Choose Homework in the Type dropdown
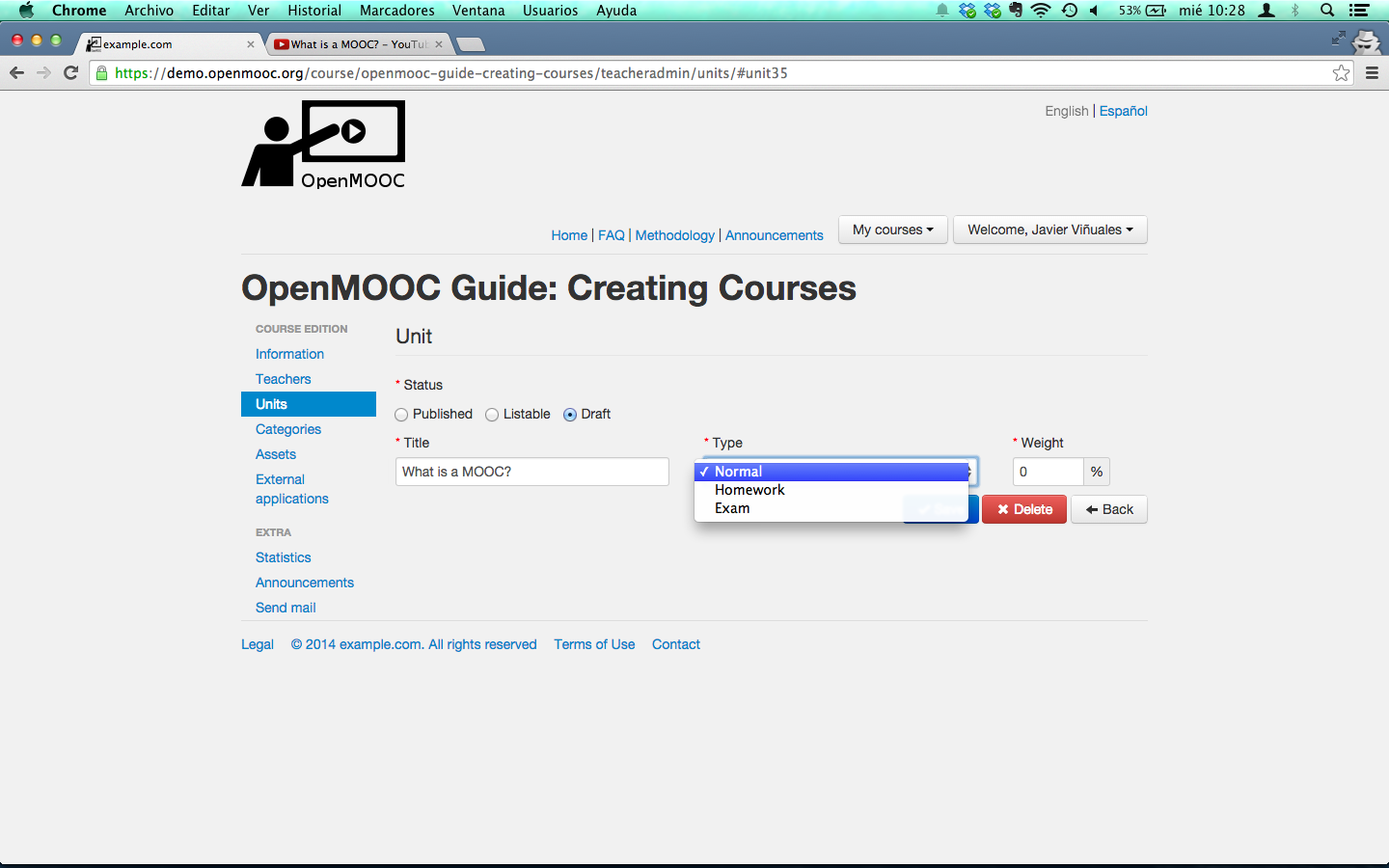Image resolution: width=1389 pixels, height=868 pixels. click(x=831, y=490)
